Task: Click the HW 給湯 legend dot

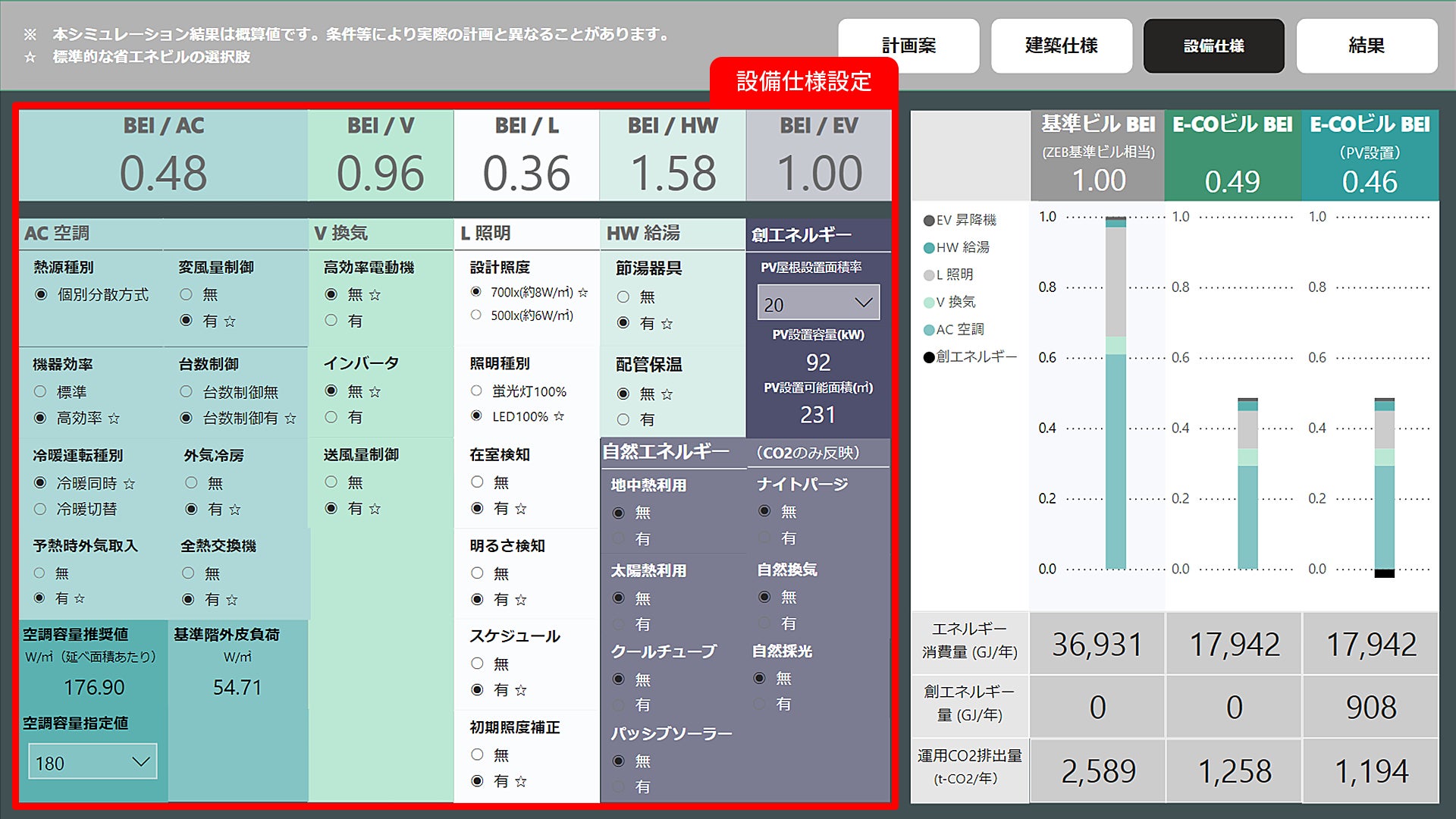Action: [928, 247]
